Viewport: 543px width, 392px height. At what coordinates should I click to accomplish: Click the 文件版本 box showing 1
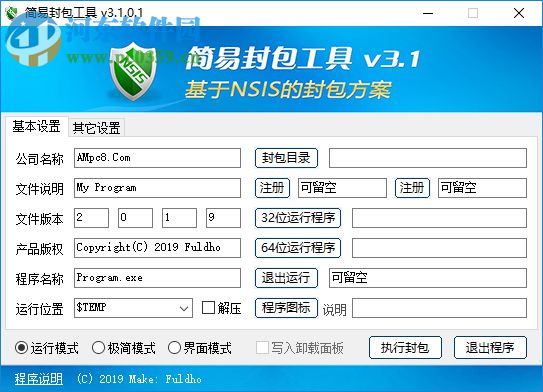click(179, 218)
